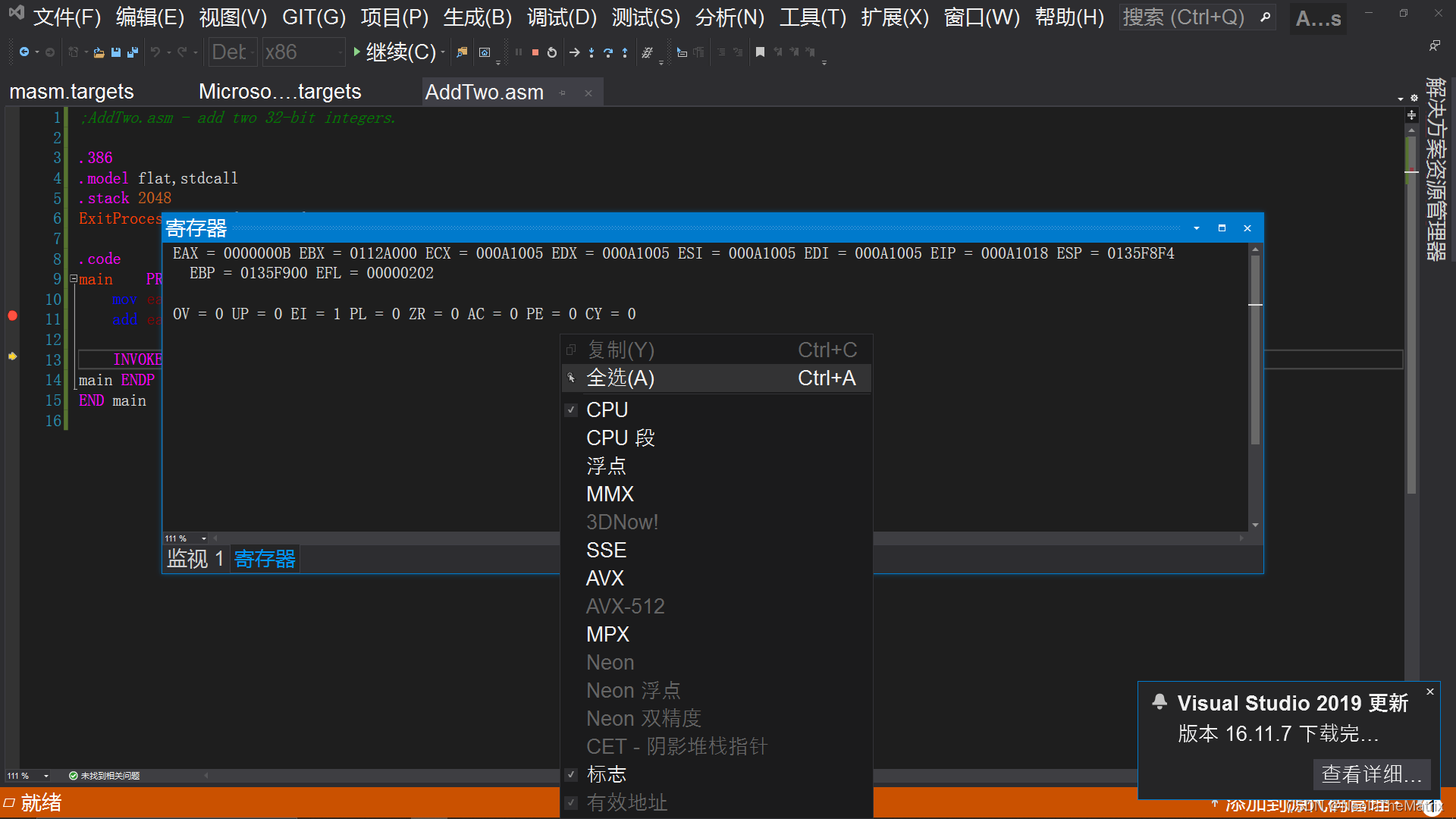Click the red stop debugging icon
1456x819 pixels.
pos(535,52)
